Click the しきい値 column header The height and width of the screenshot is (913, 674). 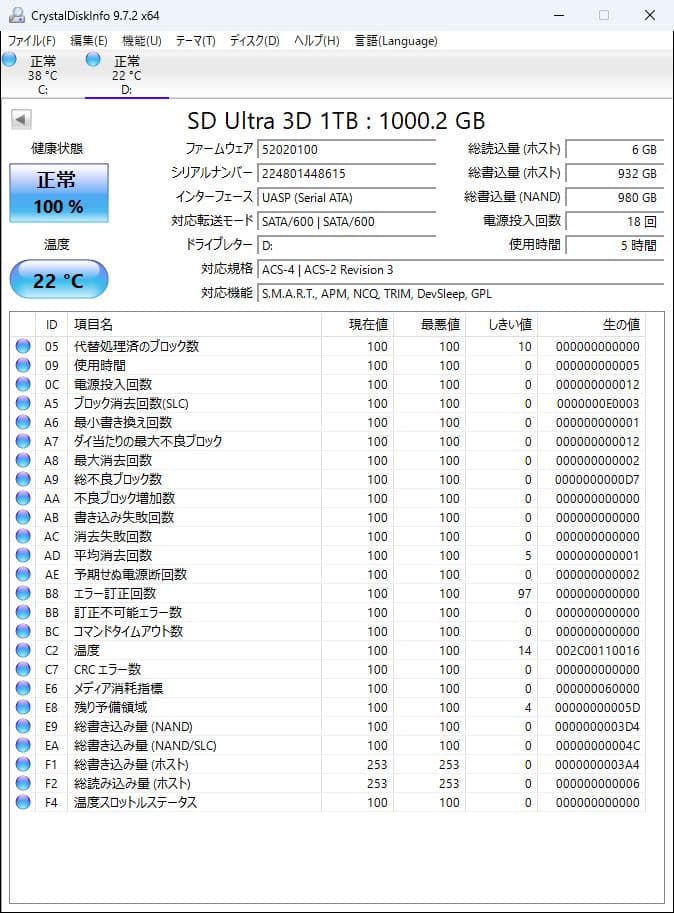coord(502,324)
